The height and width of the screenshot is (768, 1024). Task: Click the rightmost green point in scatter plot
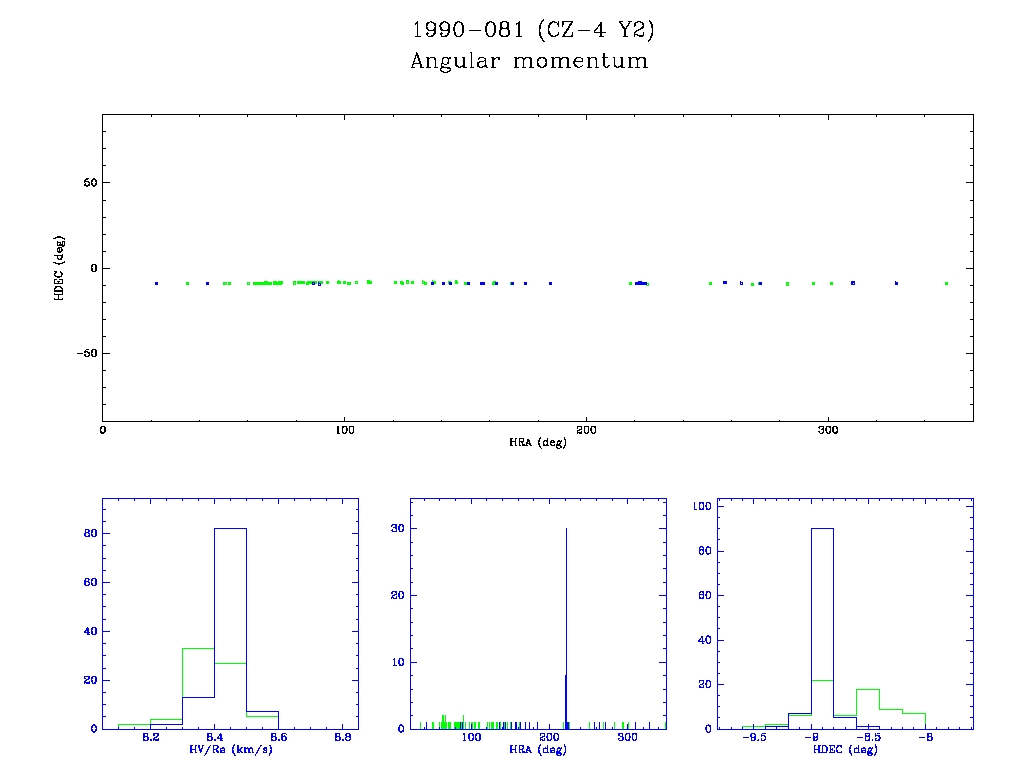pyautogui.click(x=946, y=284)
